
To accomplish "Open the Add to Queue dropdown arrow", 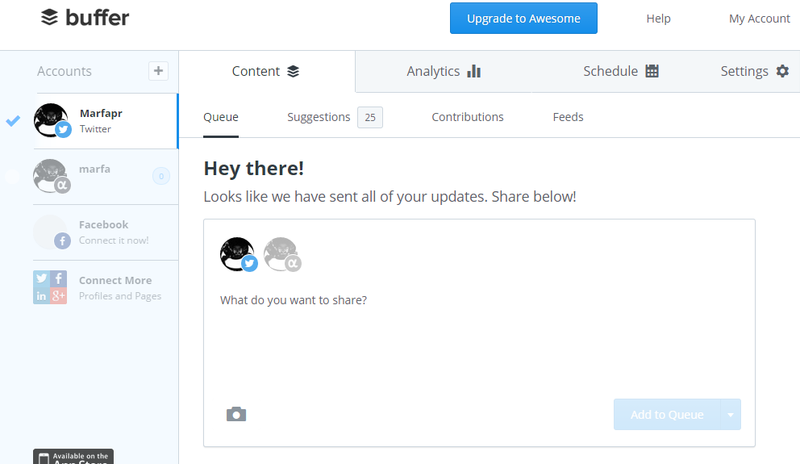I will click(731, 414).
